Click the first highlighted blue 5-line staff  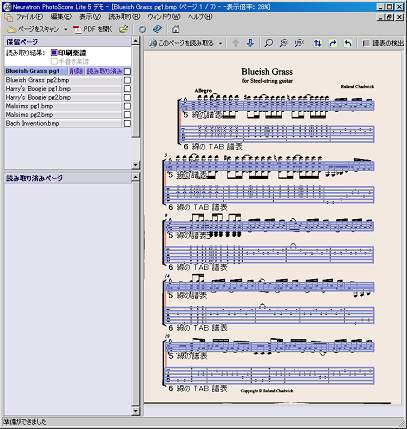[x=276, y=106]
